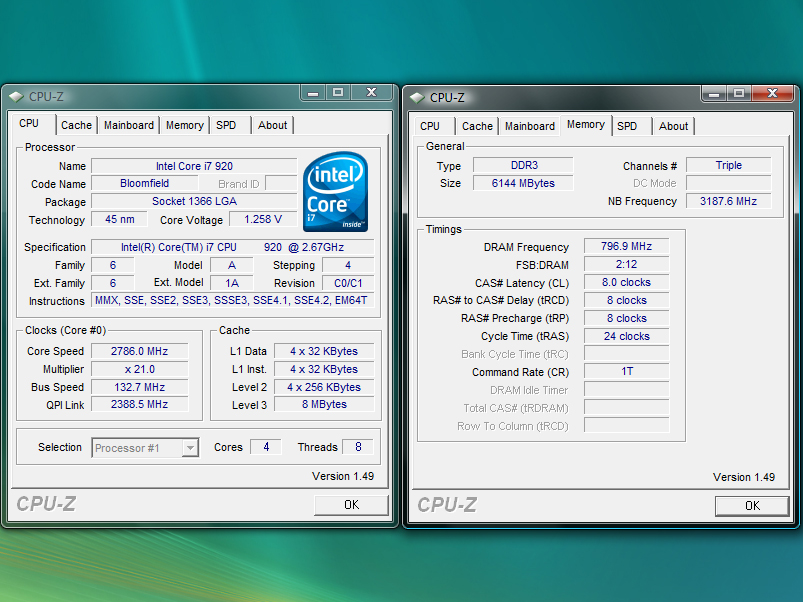Select the Memory tab in right CPU-Z window

[586, 125]
